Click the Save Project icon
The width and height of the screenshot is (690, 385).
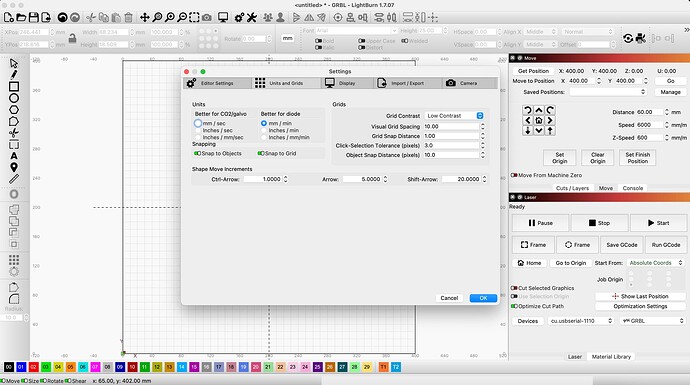tap(33, 18)
